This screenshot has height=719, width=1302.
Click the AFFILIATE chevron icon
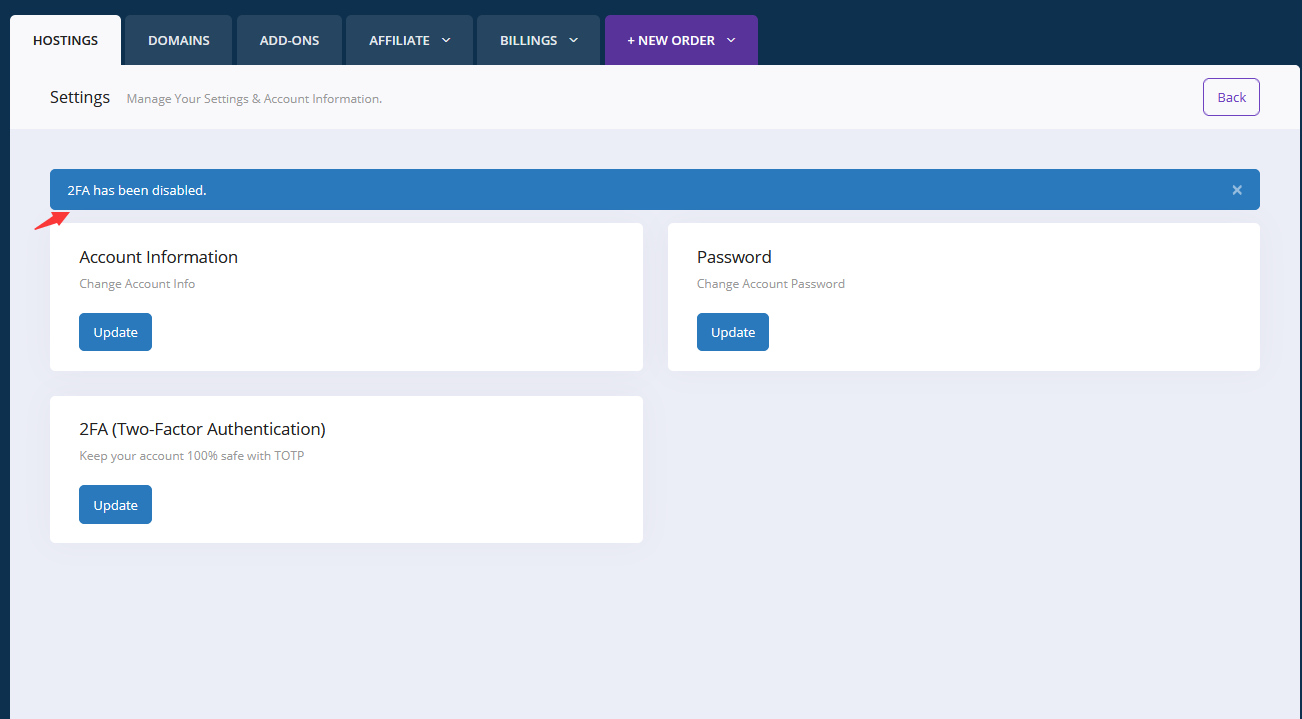(x=444, y=40)
